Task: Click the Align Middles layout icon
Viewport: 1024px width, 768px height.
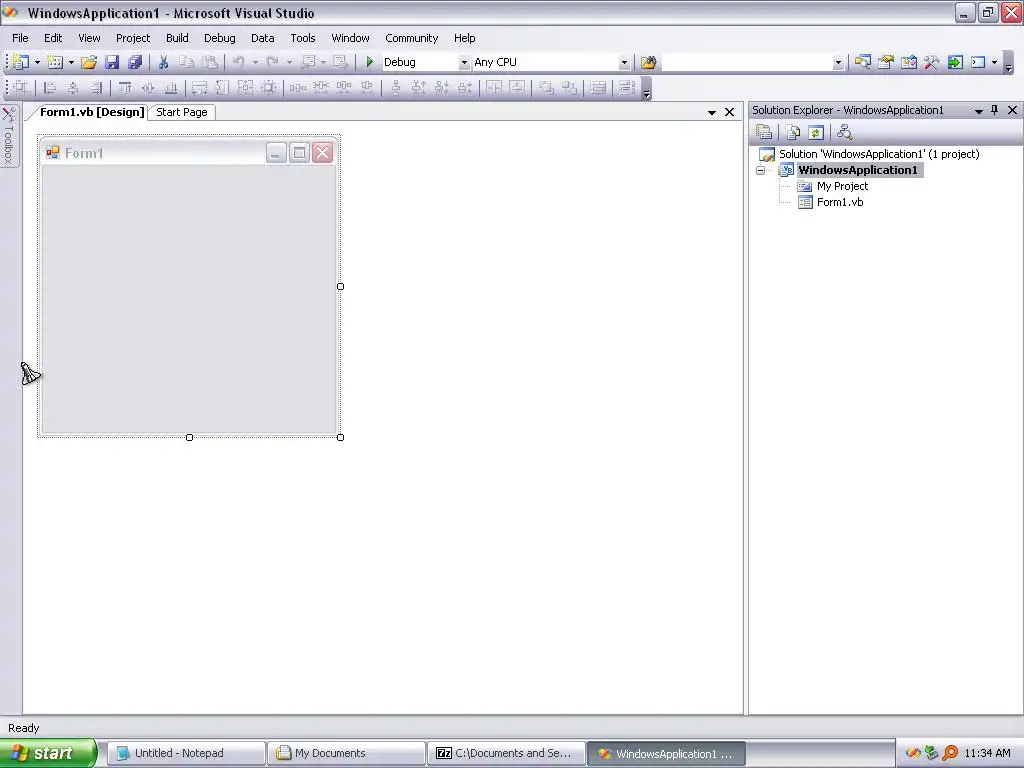Action: pyautogui.click(x=148, y=88)
